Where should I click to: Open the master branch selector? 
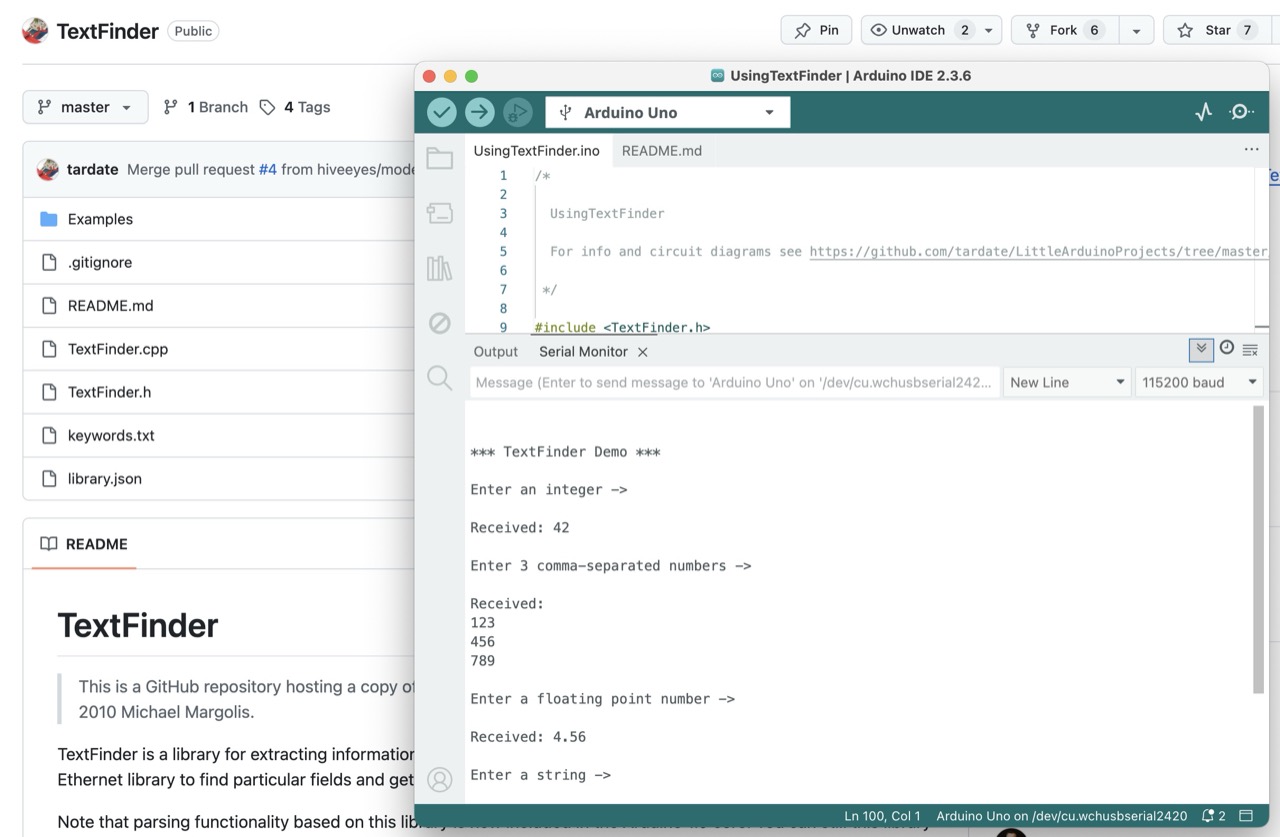[85, 107]
